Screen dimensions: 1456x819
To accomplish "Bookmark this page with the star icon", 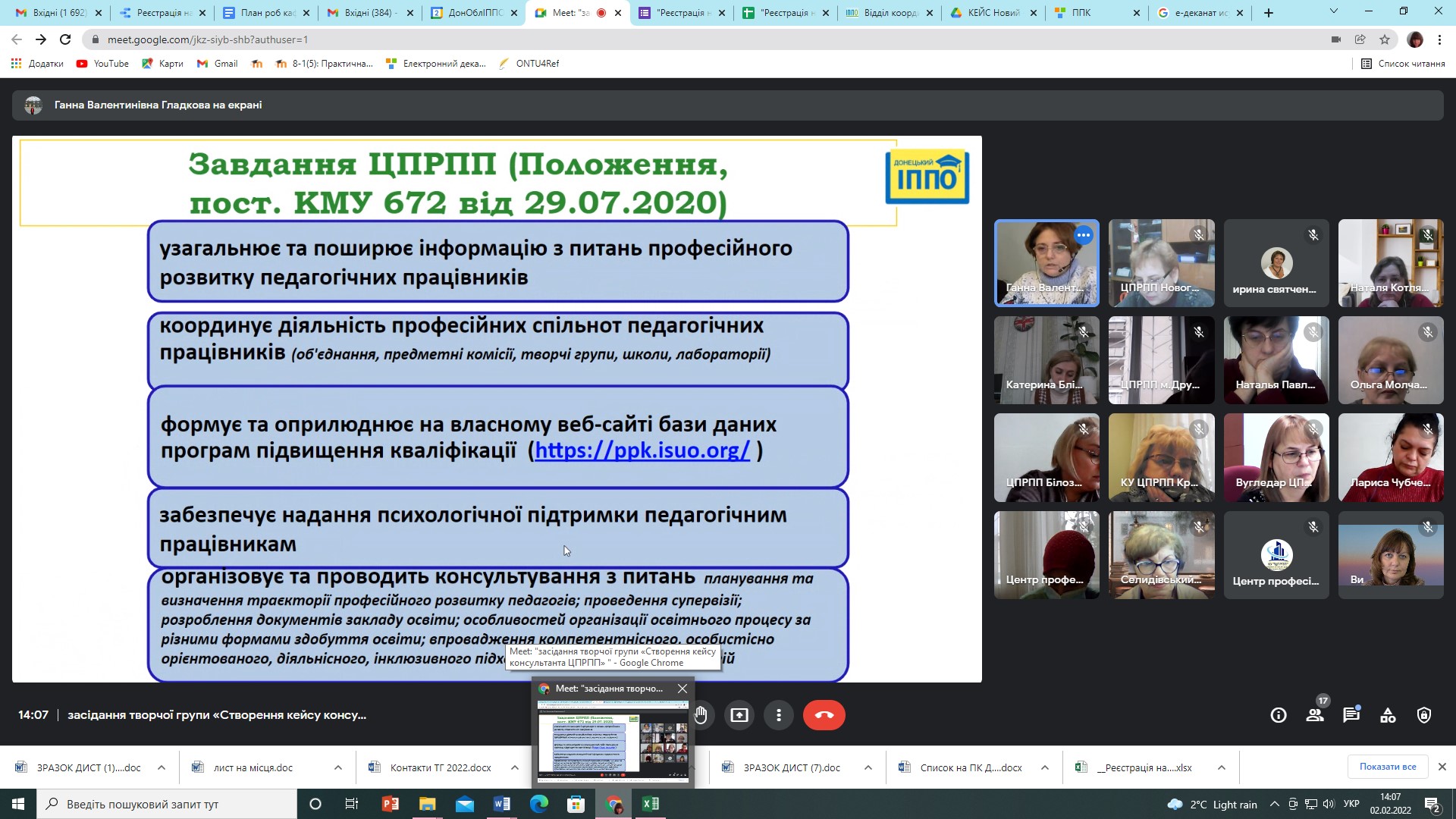I will pyautogui.click(x=1385, y=39).
